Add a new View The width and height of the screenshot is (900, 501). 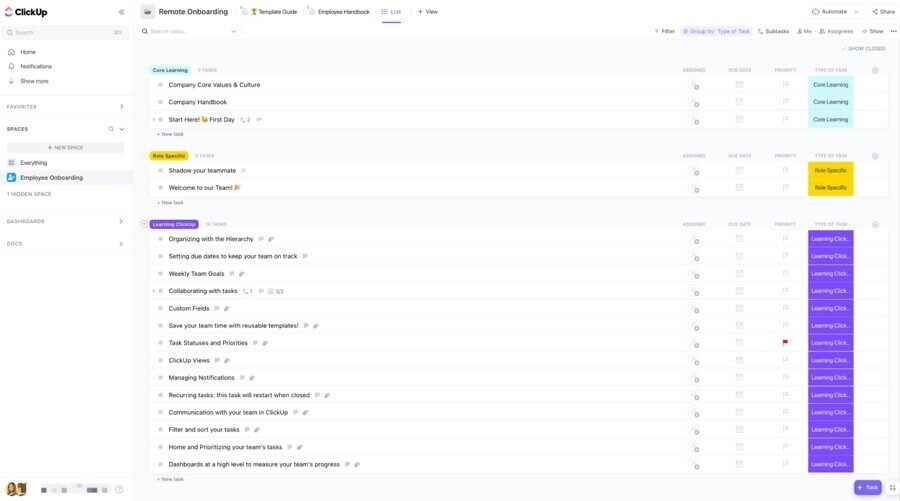[x=428, y=12]
